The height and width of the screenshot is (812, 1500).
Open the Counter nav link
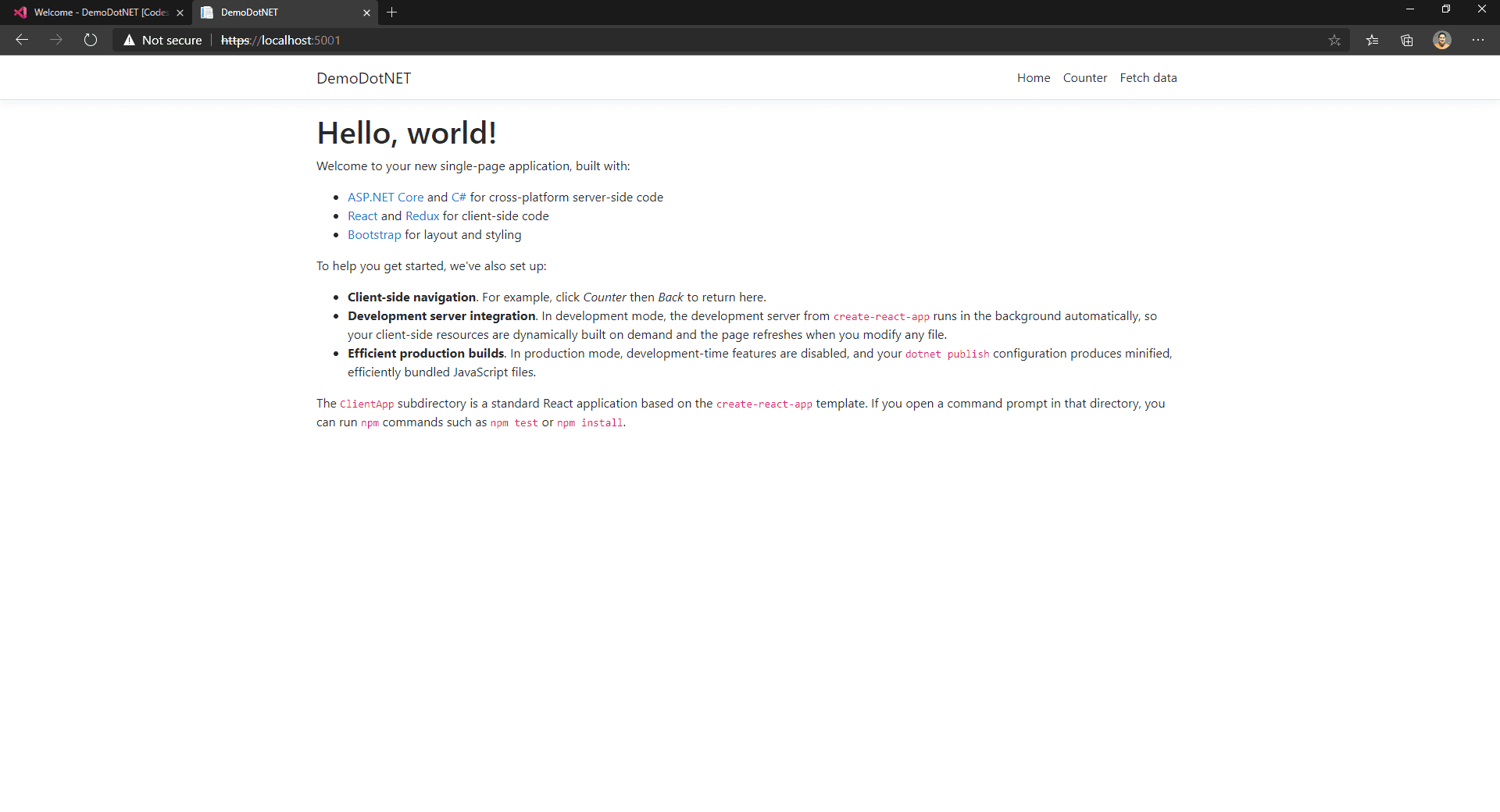pos(1085,78)
